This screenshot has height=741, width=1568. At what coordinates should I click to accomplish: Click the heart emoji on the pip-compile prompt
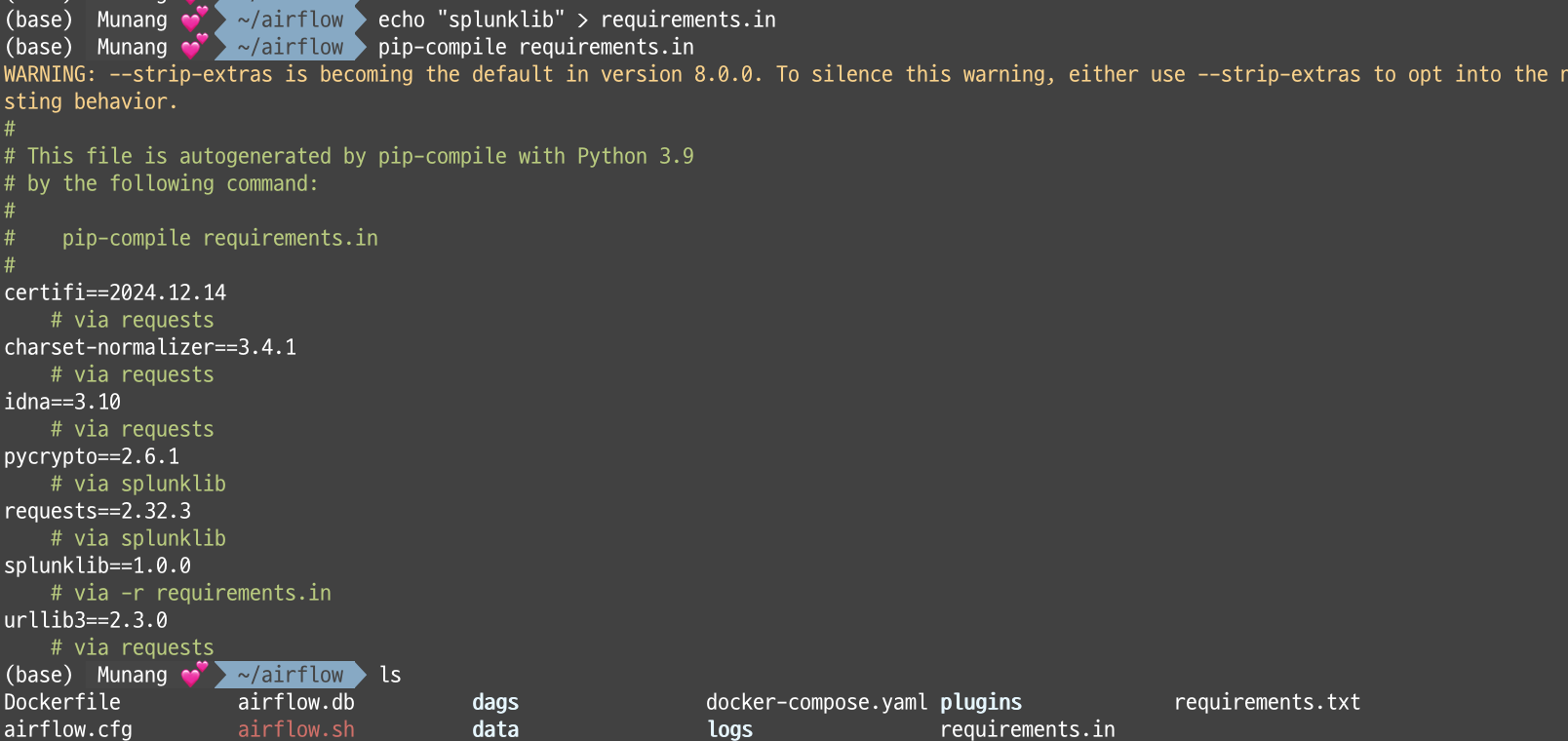(195, 46)
